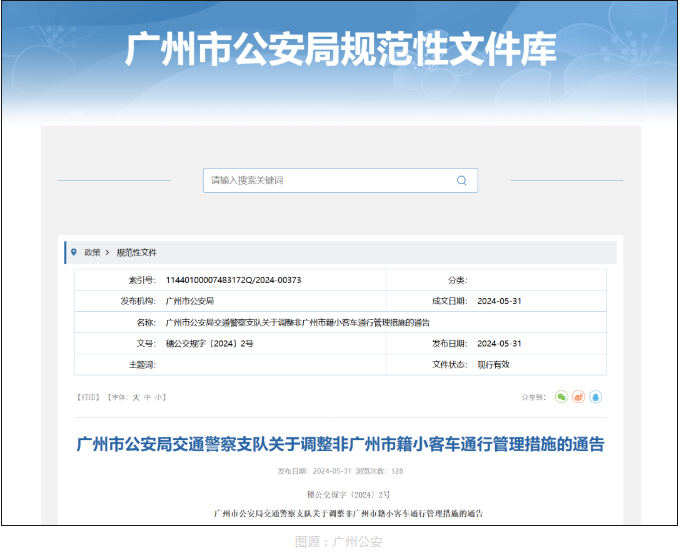Share via the blue QQ icon
The width and height of the screenshot is (681, 552).
coord(595,397)
